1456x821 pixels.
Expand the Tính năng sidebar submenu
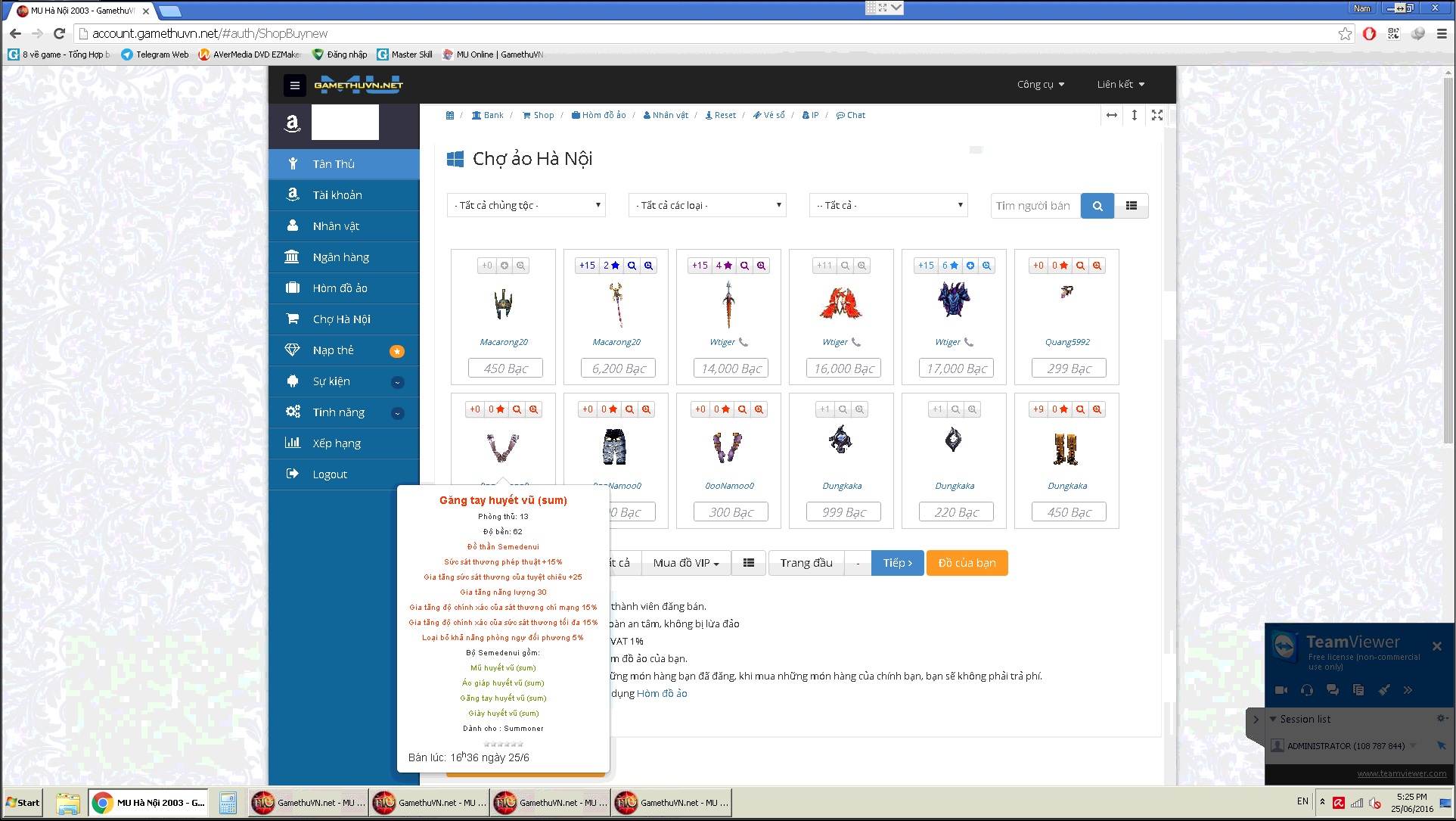coord(344,412)
